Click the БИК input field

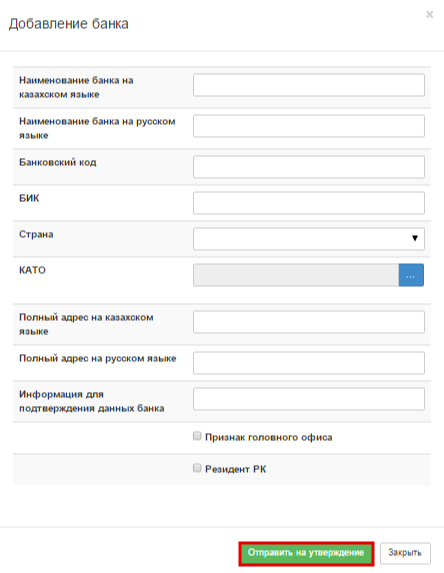(309, 203)
